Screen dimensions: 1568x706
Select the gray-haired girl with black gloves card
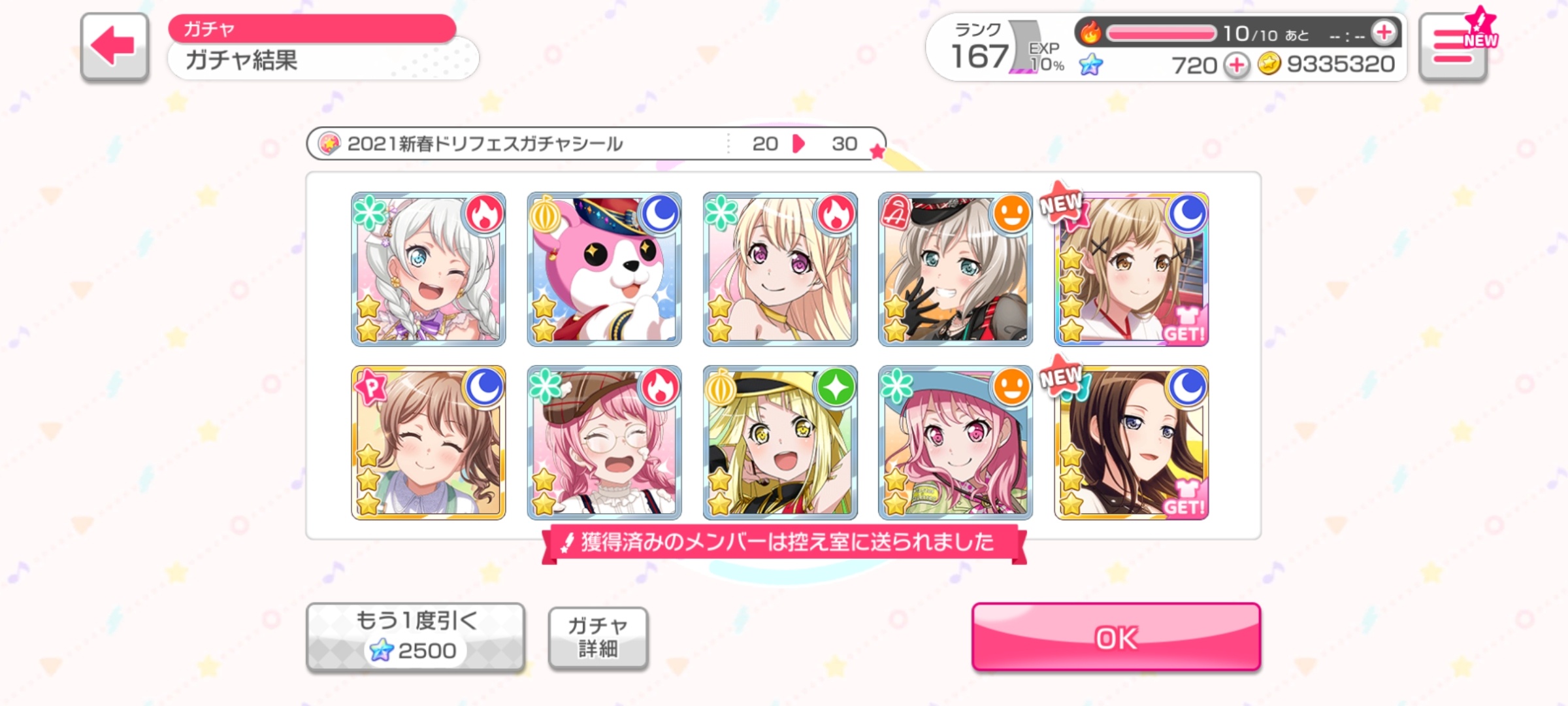956,269
